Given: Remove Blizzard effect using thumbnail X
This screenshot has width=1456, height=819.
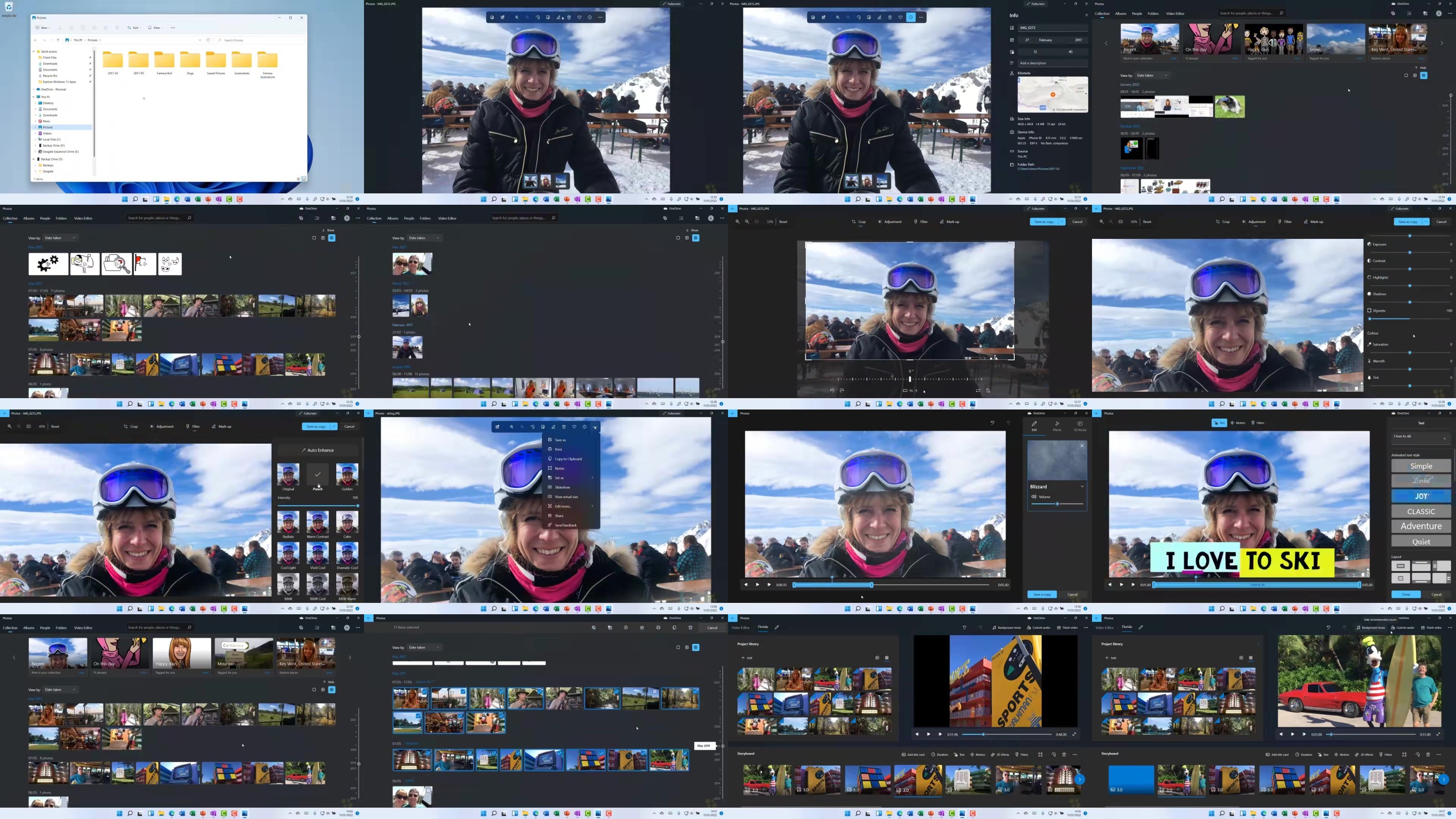Looking at the screenshot, I should 1082,446.
